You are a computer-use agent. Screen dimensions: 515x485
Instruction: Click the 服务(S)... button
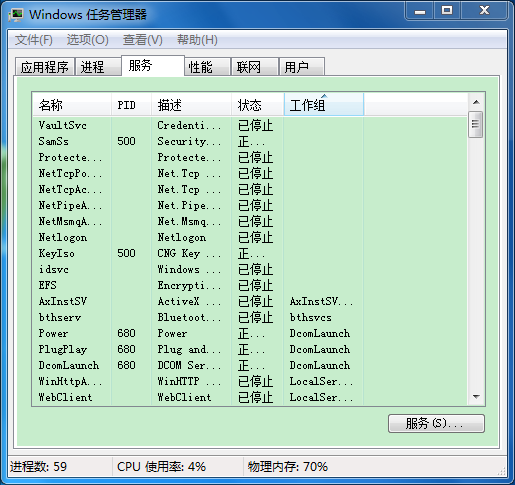click(x=436, y=424)
